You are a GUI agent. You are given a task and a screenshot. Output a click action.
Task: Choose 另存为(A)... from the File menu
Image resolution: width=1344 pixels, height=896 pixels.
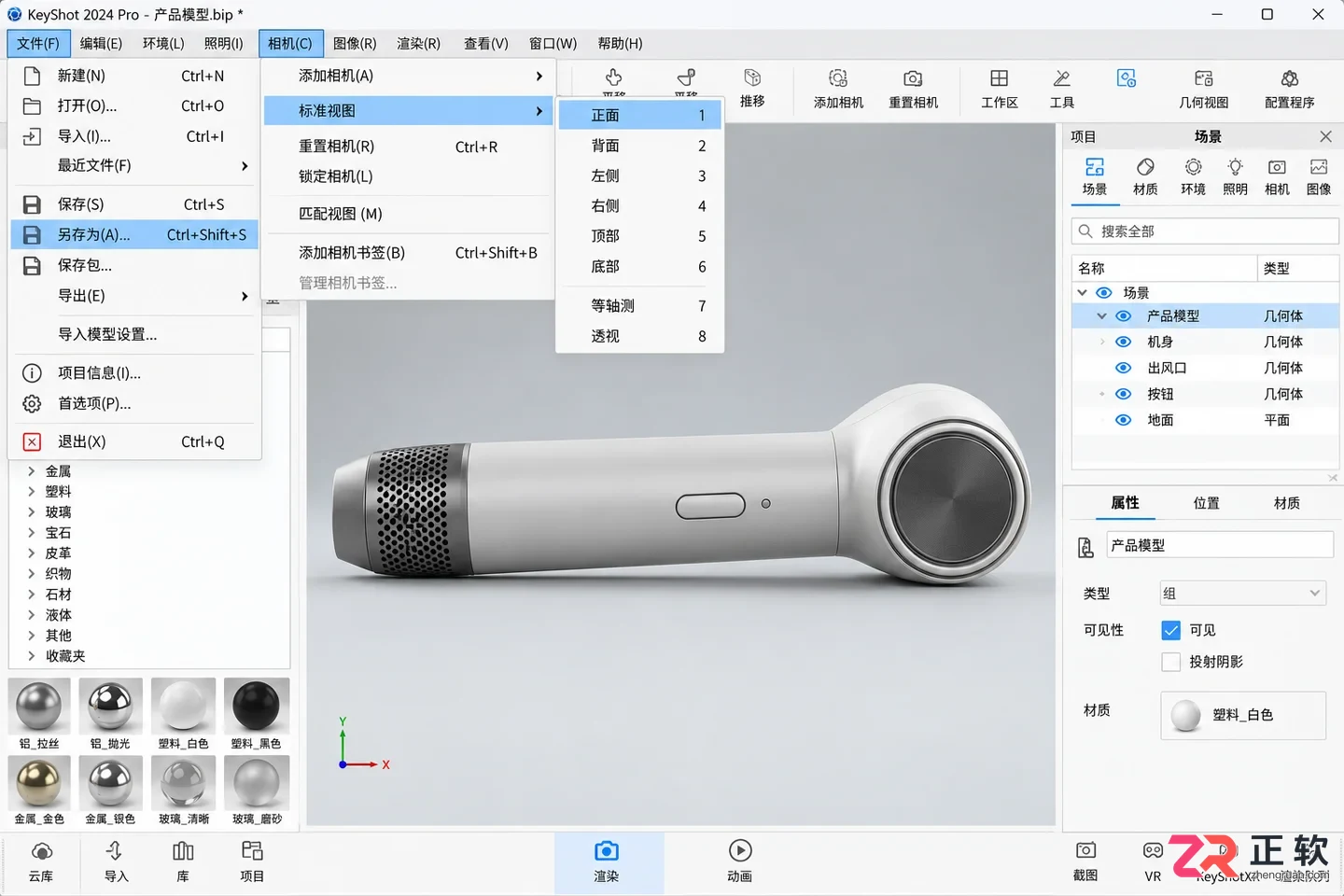click(134, 234)
